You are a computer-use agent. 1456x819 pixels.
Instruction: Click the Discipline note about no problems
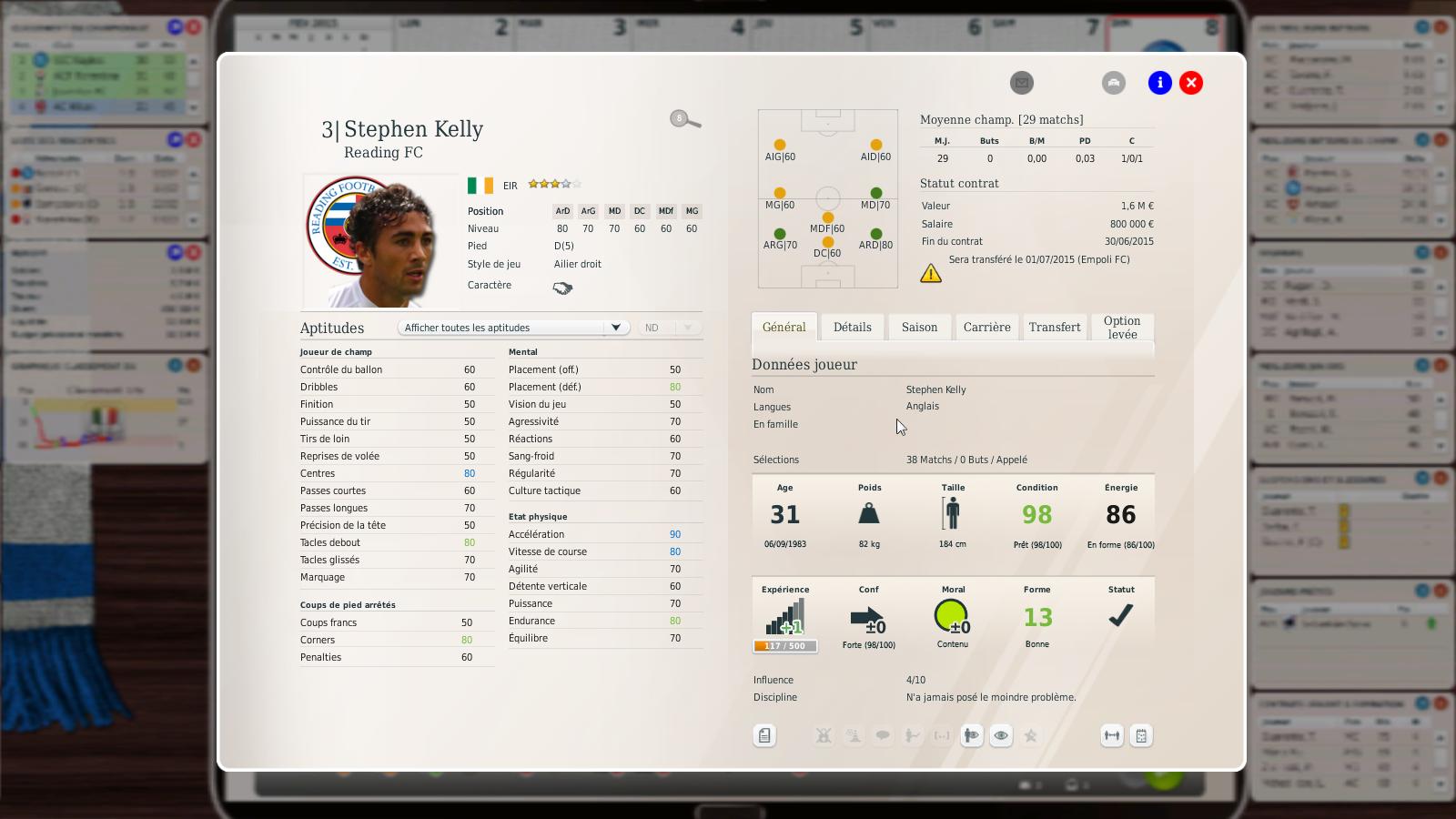991,697
